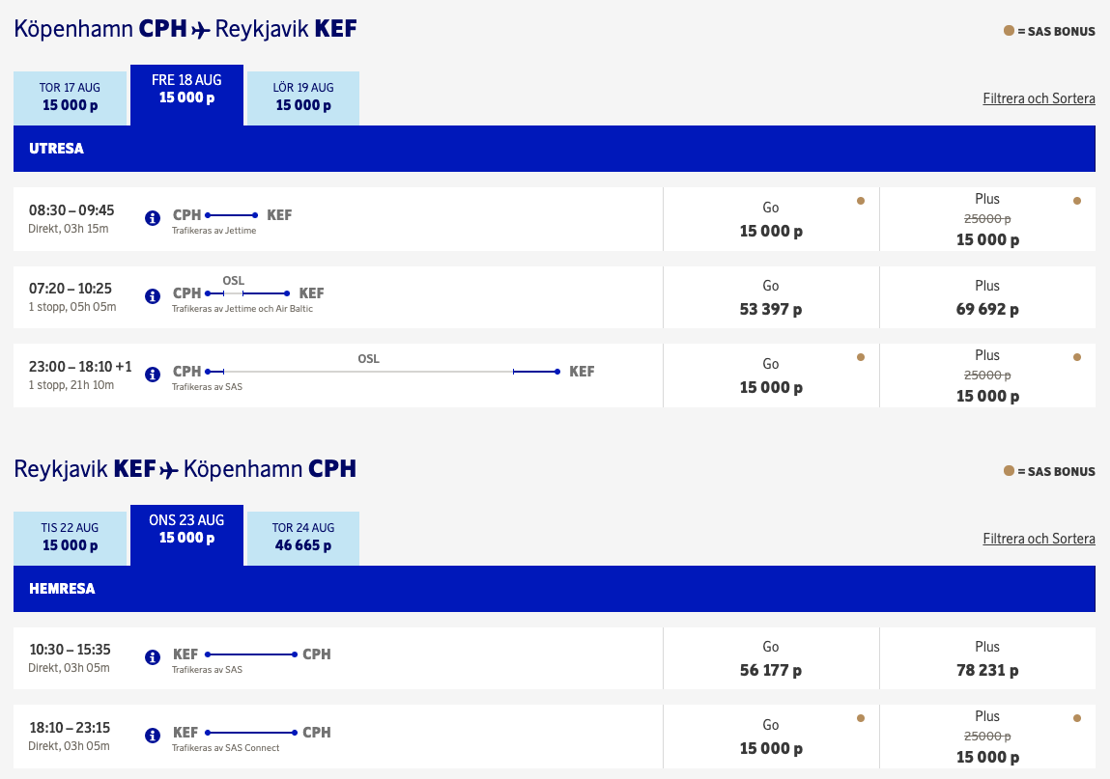
Task: Select the LÖR 19 AUG date tab
Action: pyautogui.click(x=303, y=98)
